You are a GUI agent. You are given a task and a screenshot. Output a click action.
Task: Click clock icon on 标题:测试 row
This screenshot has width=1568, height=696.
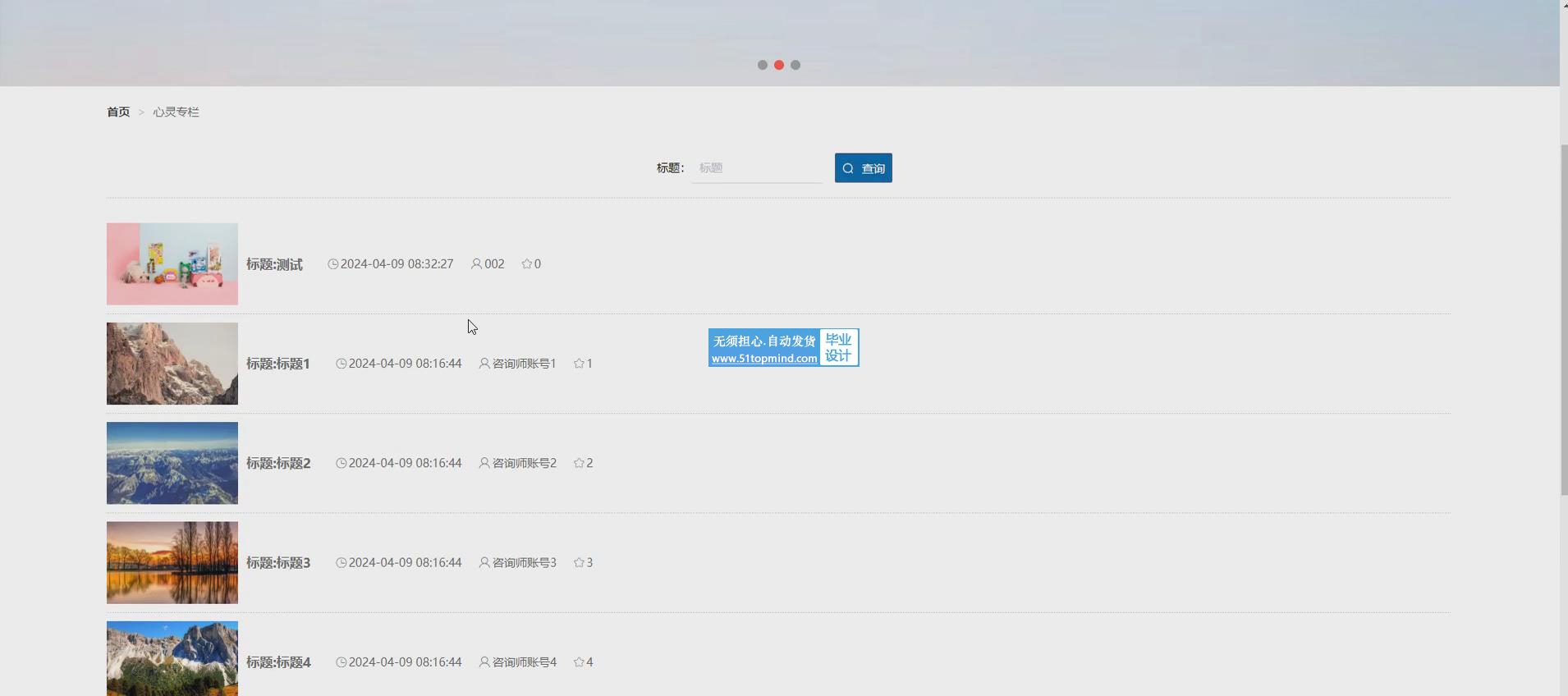point(333,263)
